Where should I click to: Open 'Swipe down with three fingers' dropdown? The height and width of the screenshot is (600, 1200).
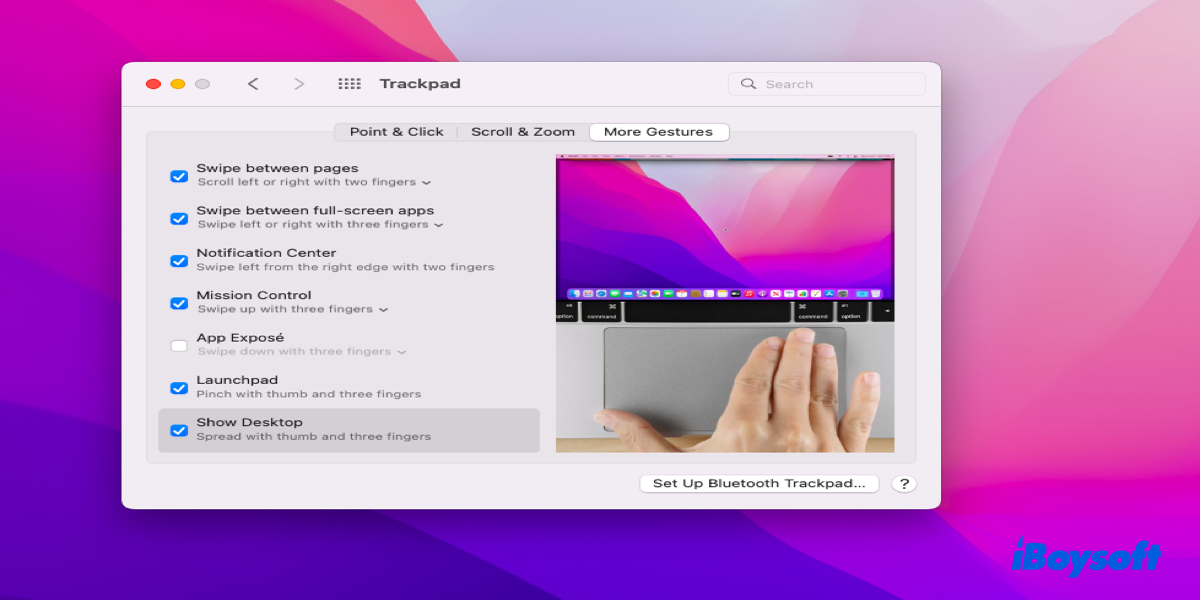tap(301, 352)
